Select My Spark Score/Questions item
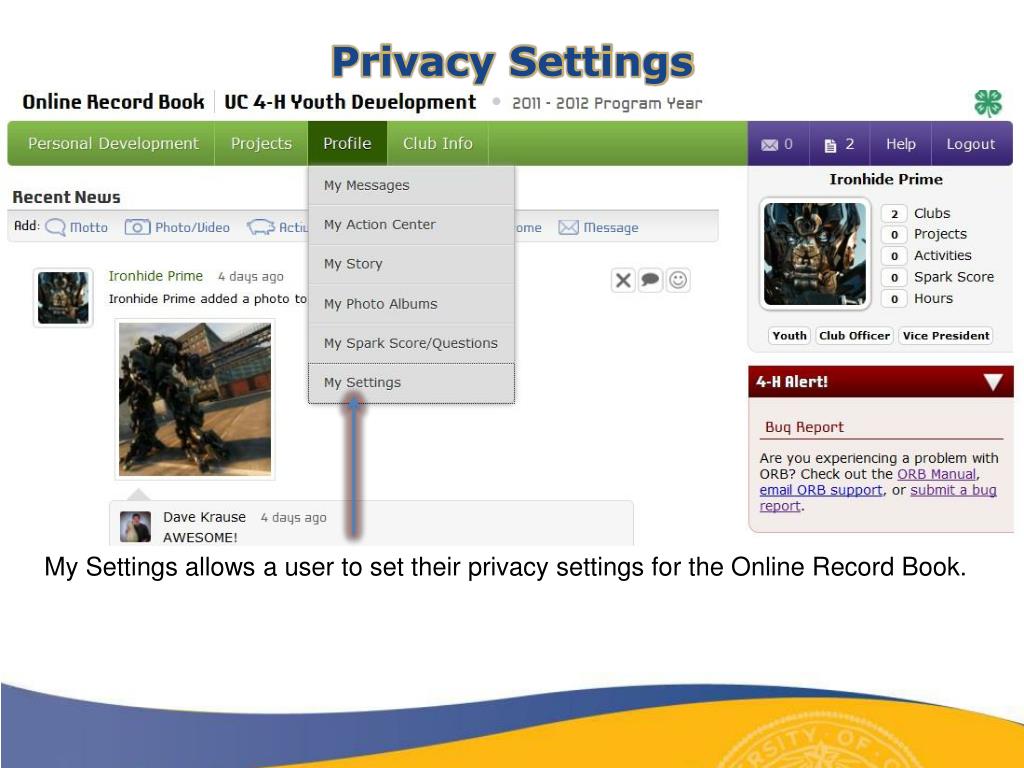The image size is (1024, 768). coord(411,343)
